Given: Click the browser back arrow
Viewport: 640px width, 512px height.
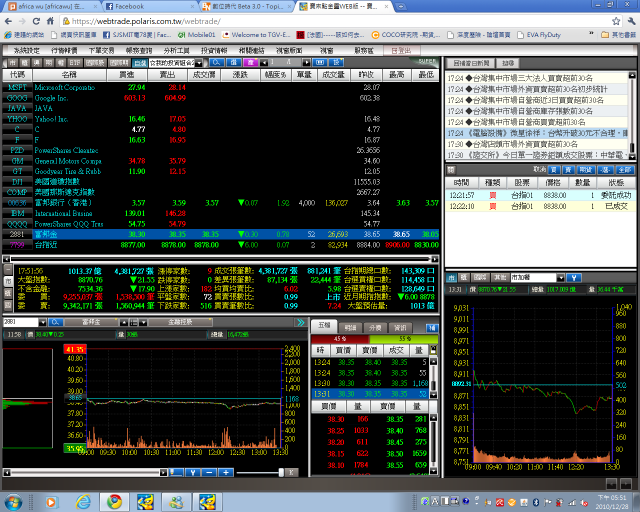Looking at the screenshot, I should point(9,21).
